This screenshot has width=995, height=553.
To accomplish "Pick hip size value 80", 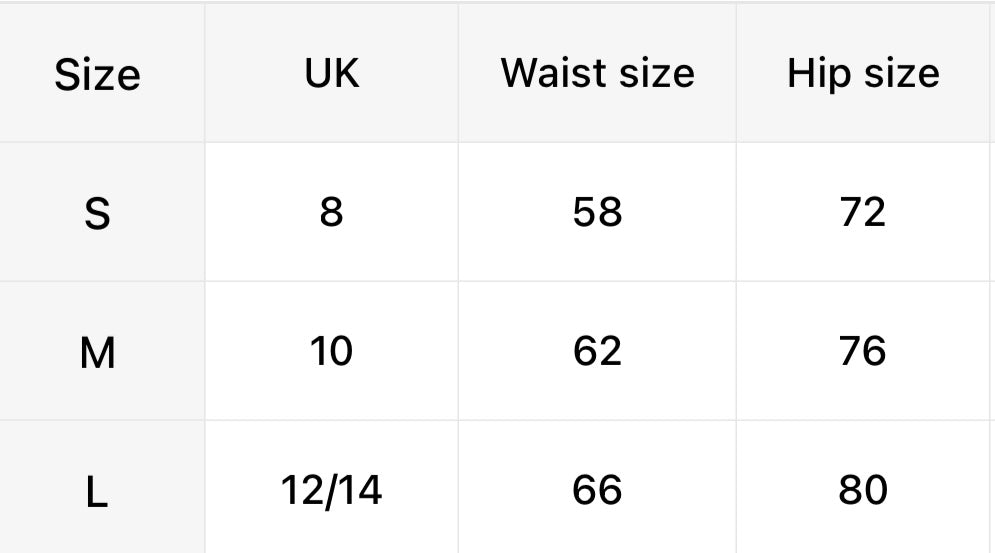I will [863, 490].
